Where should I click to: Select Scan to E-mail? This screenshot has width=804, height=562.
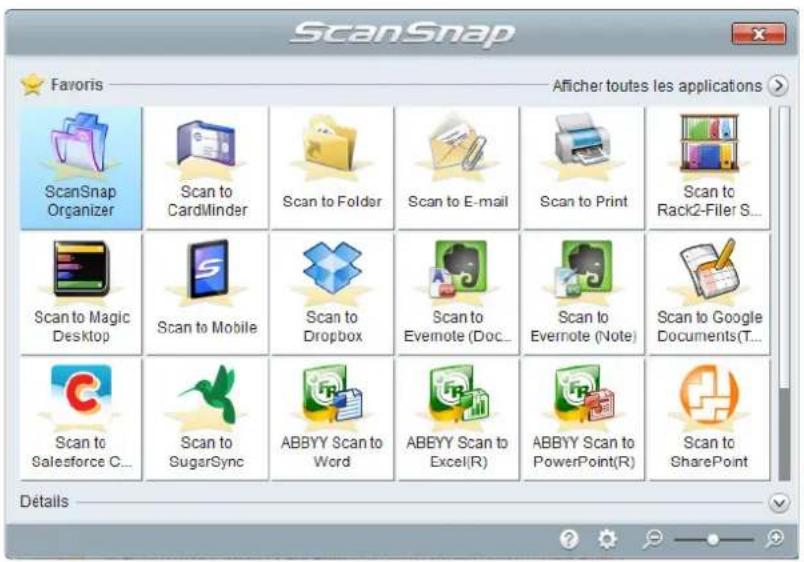click(x=458, y=168)
